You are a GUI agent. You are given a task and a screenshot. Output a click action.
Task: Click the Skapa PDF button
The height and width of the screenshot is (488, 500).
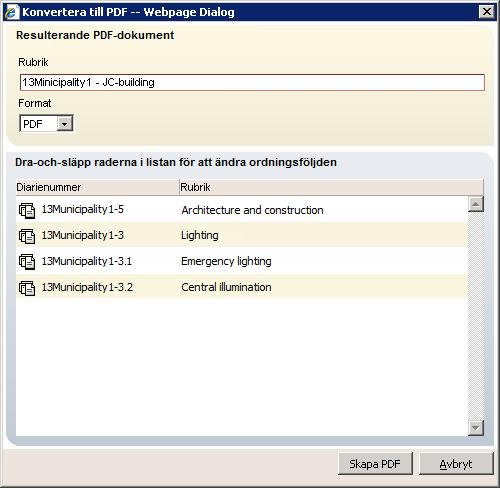pyautogui.click(x=375, y=464)
